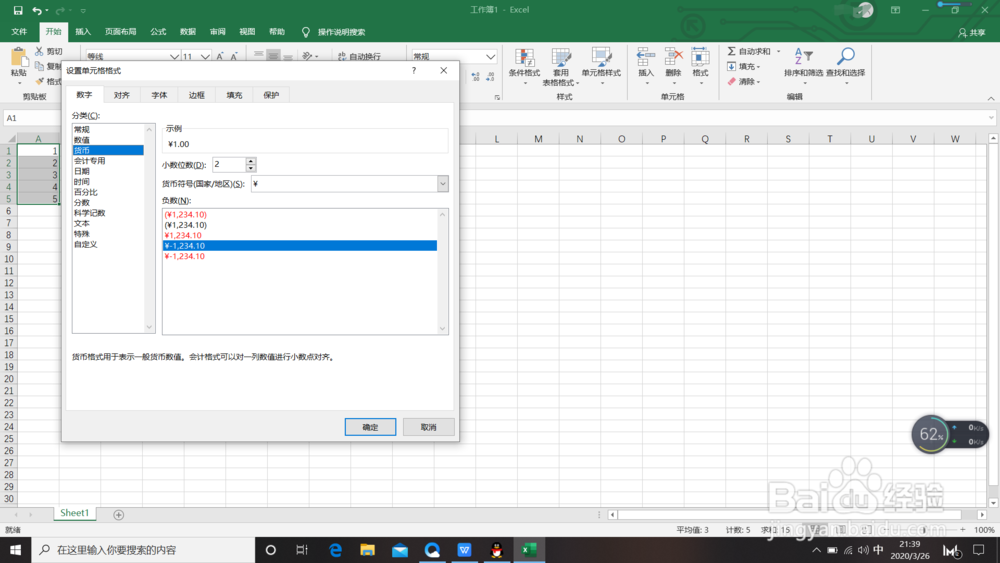Screen dimensions: 1000x563
Task: Open the font size dropdown
Action: coord(205,57)
